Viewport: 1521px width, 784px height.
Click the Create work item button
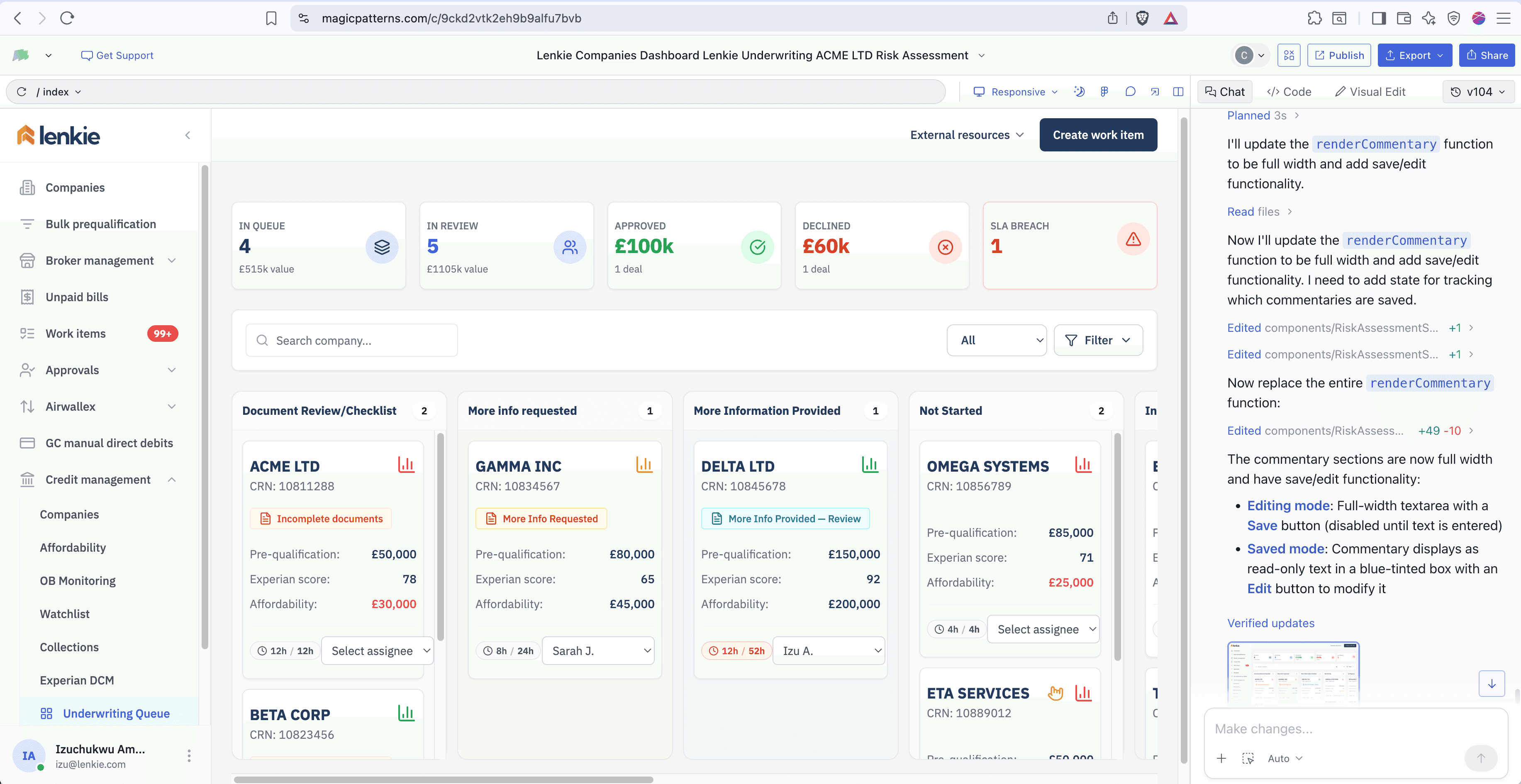point(1098,134)
